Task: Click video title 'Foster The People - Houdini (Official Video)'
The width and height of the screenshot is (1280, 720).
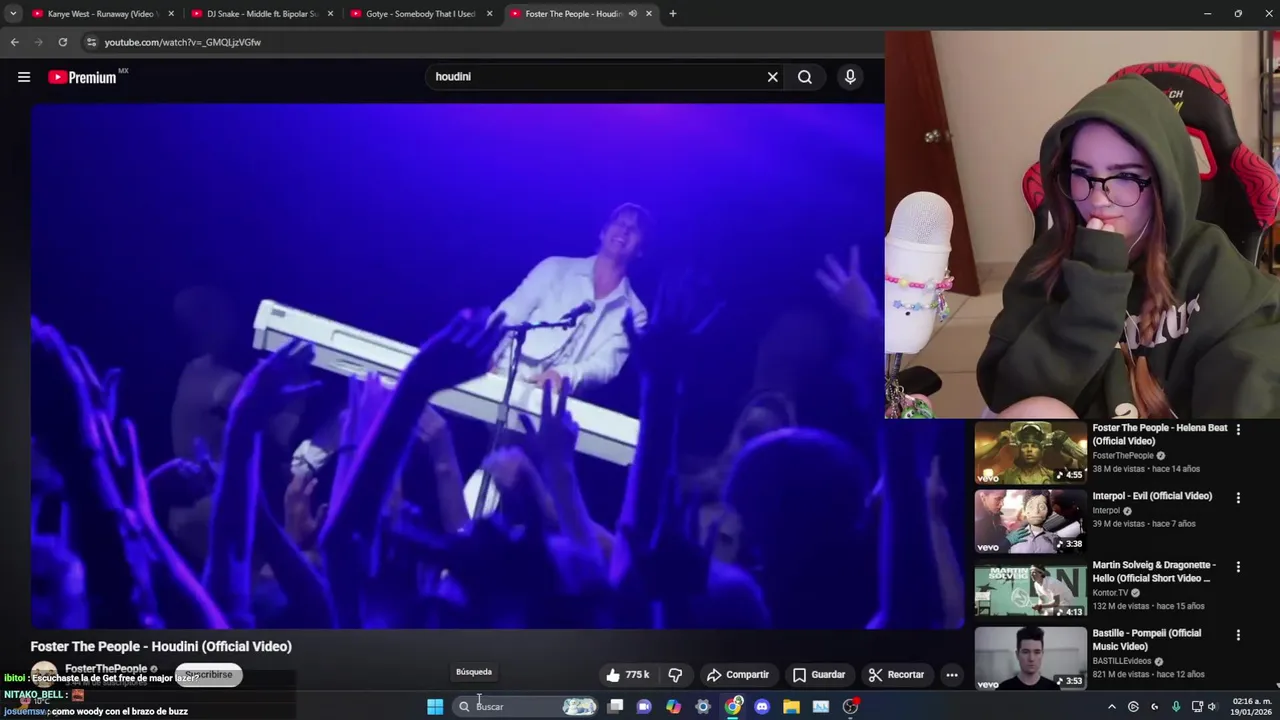Action: (161, 647)
